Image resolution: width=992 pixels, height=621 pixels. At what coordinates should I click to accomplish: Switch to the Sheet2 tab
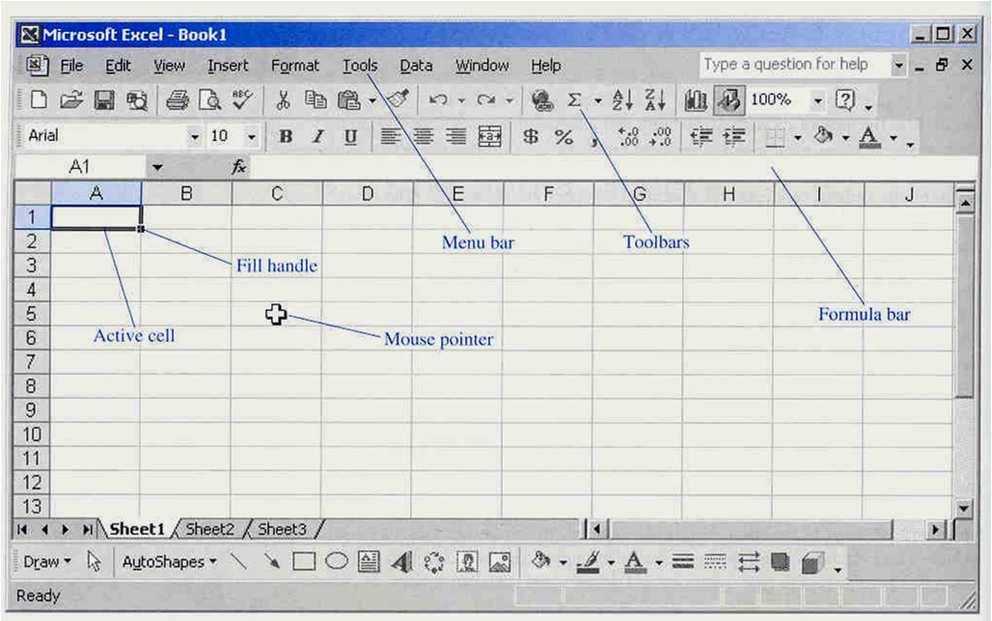tap(209, 529)
